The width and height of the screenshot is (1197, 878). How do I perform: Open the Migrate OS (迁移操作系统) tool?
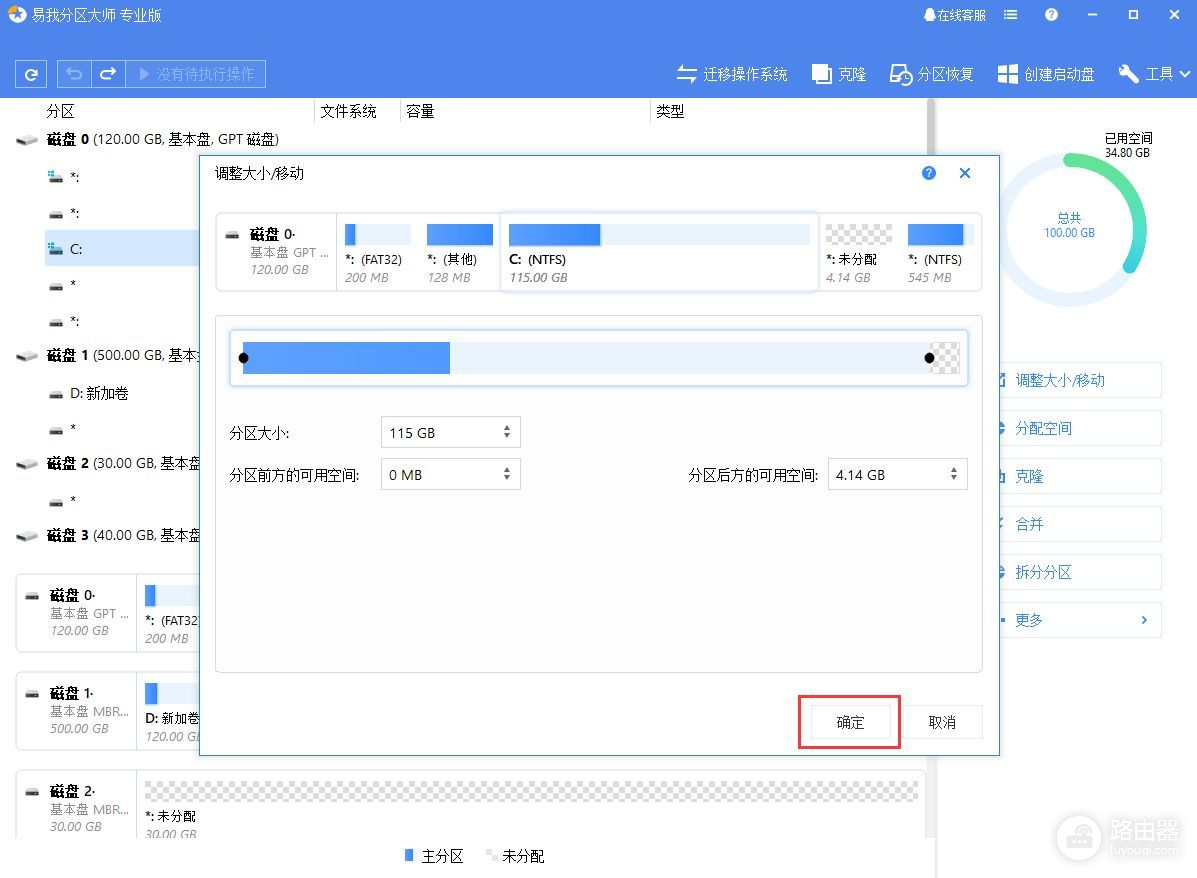click(732, 74)
